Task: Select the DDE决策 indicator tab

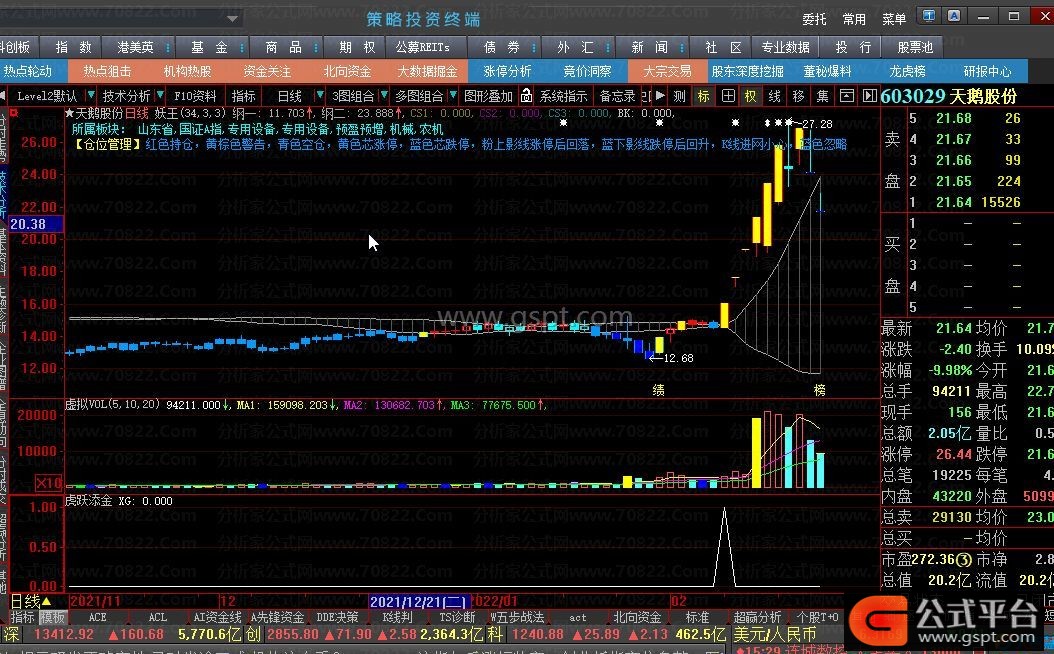Action: [337, 617]
